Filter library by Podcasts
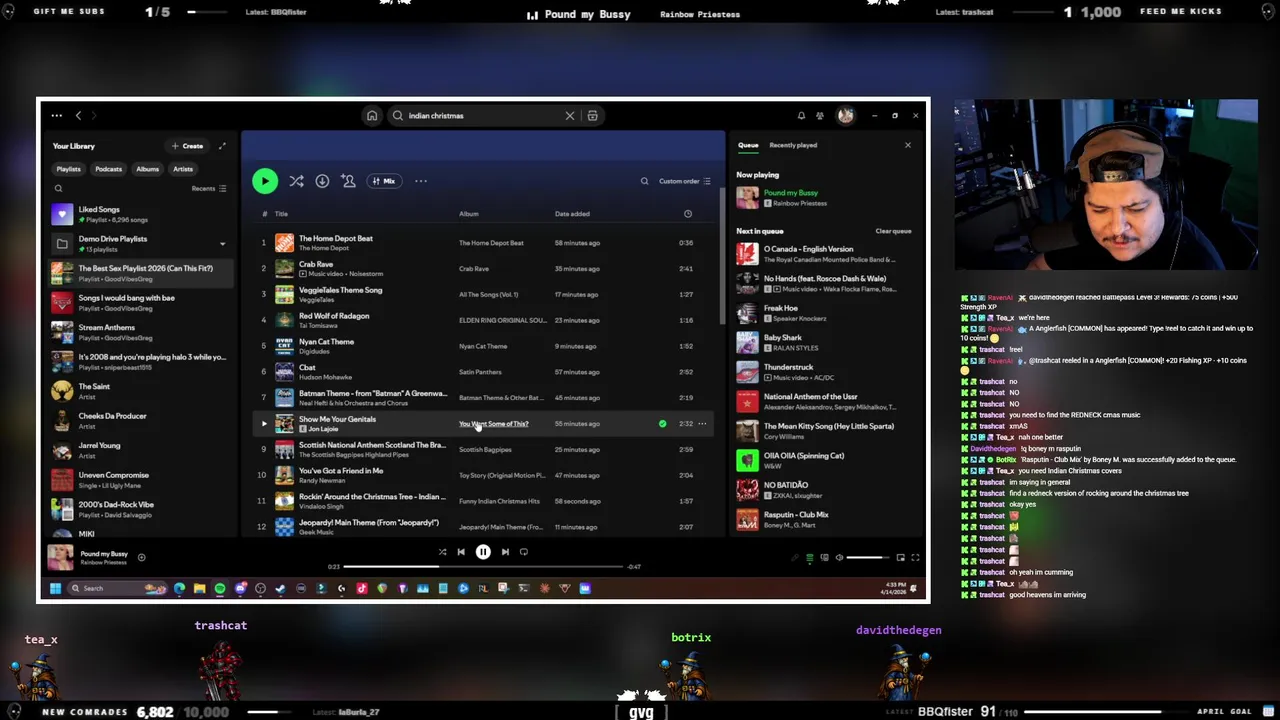 point(108,169)
